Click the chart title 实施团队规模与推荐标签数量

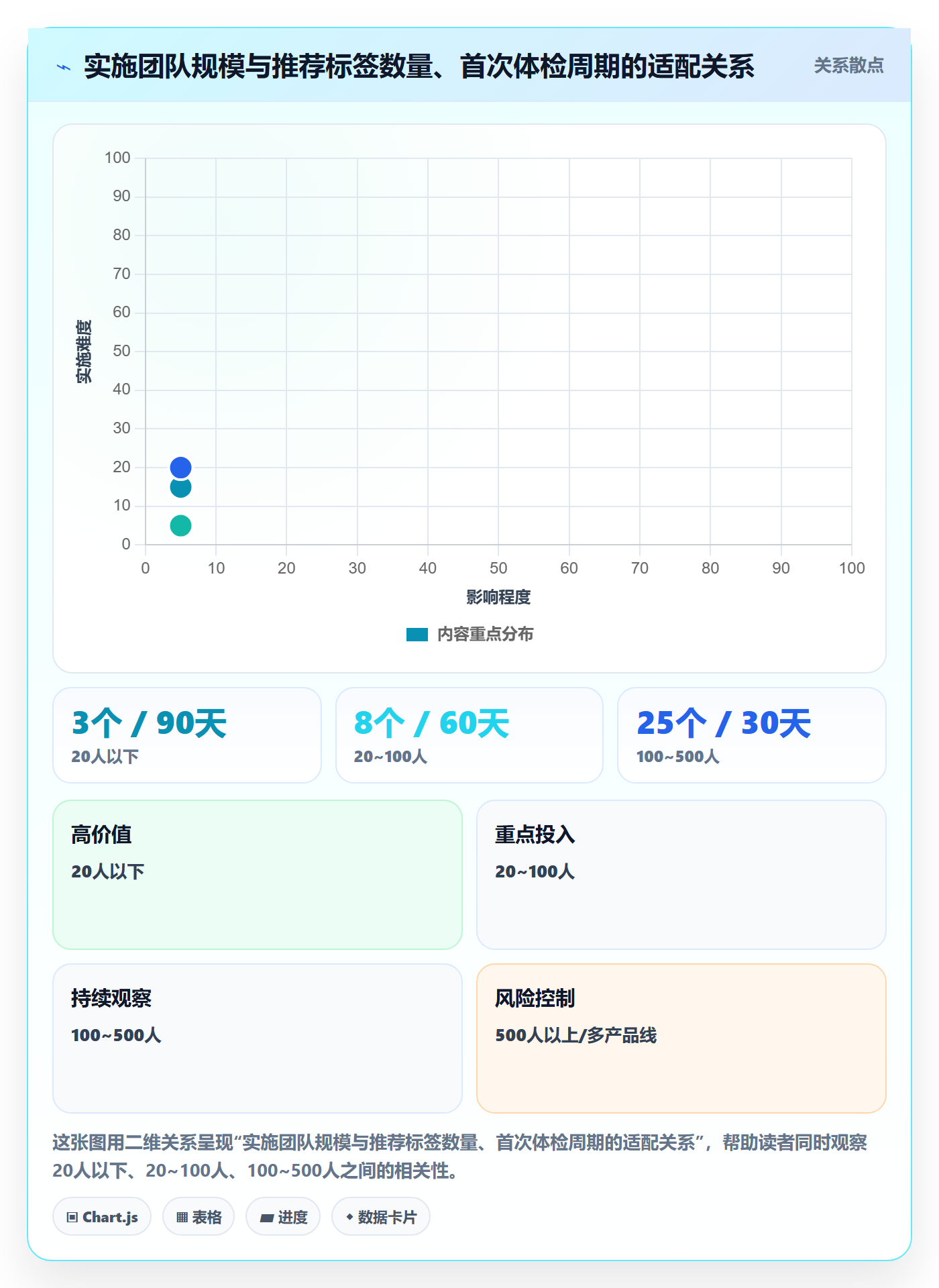pyautogui.click(x=419, y=67)
